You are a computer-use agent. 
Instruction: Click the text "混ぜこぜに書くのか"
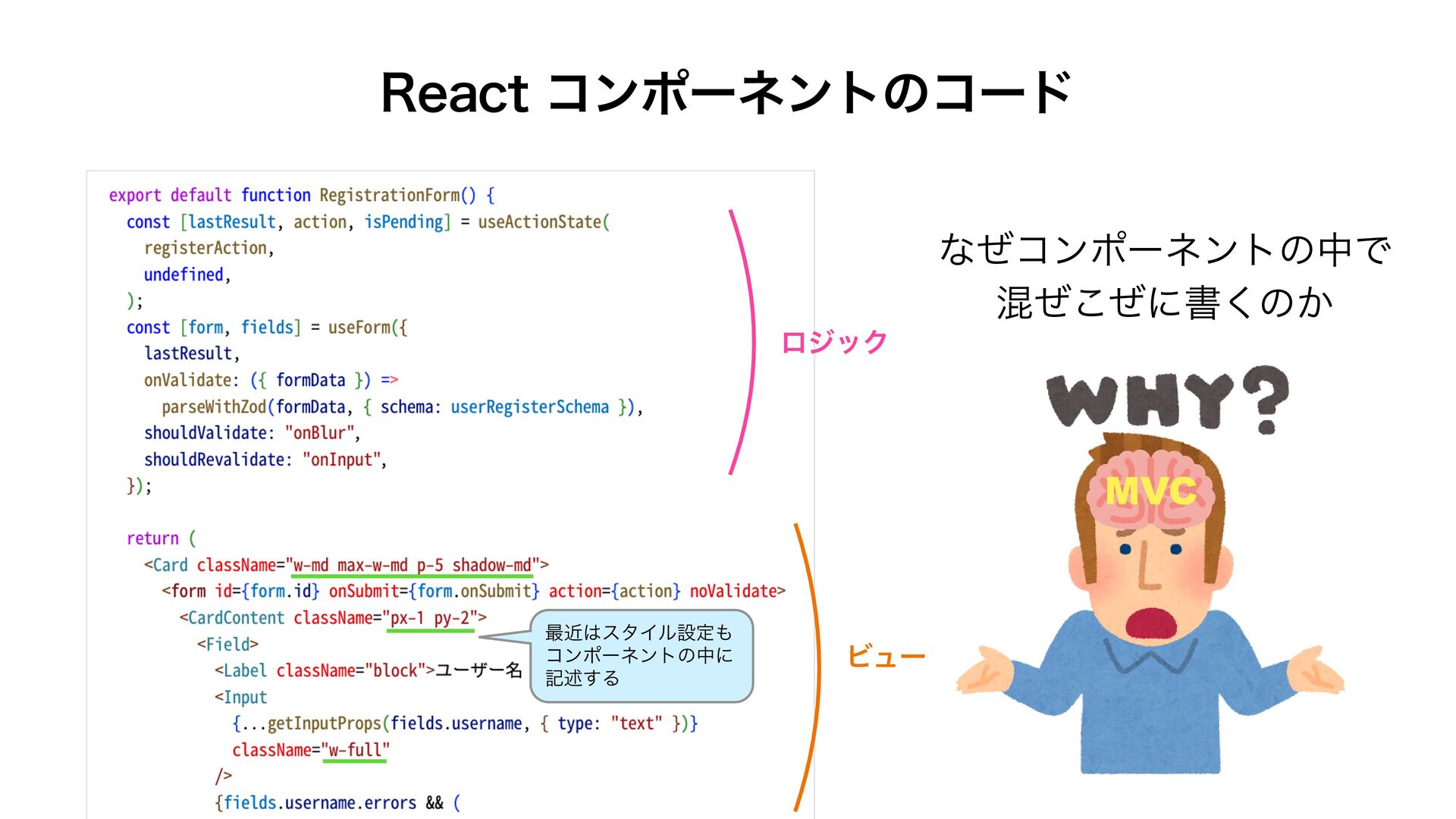(x=1165, y=303)
